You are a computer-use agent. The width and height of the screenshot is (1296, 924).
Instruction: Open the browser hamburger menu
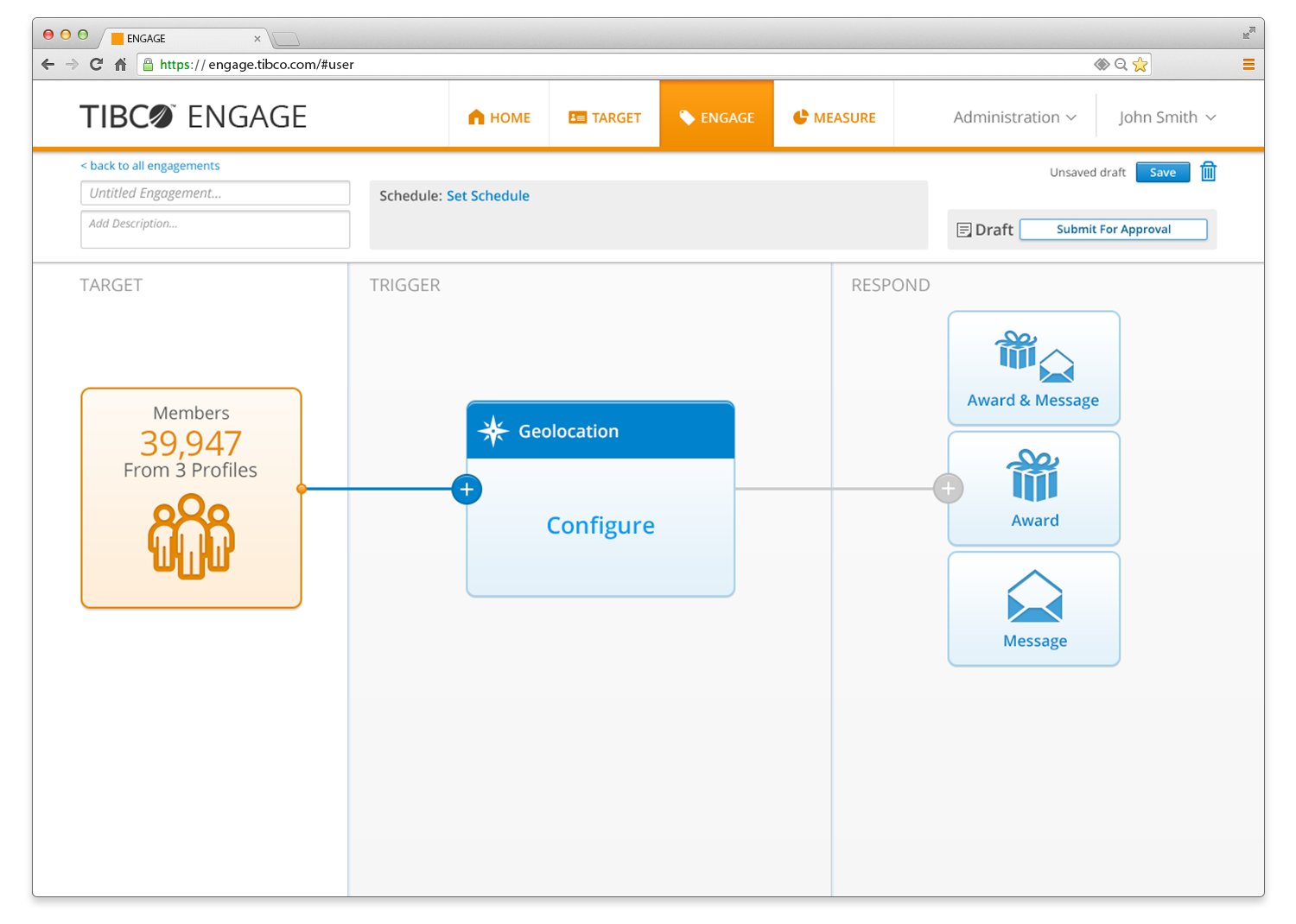(x=1248, y=65)
